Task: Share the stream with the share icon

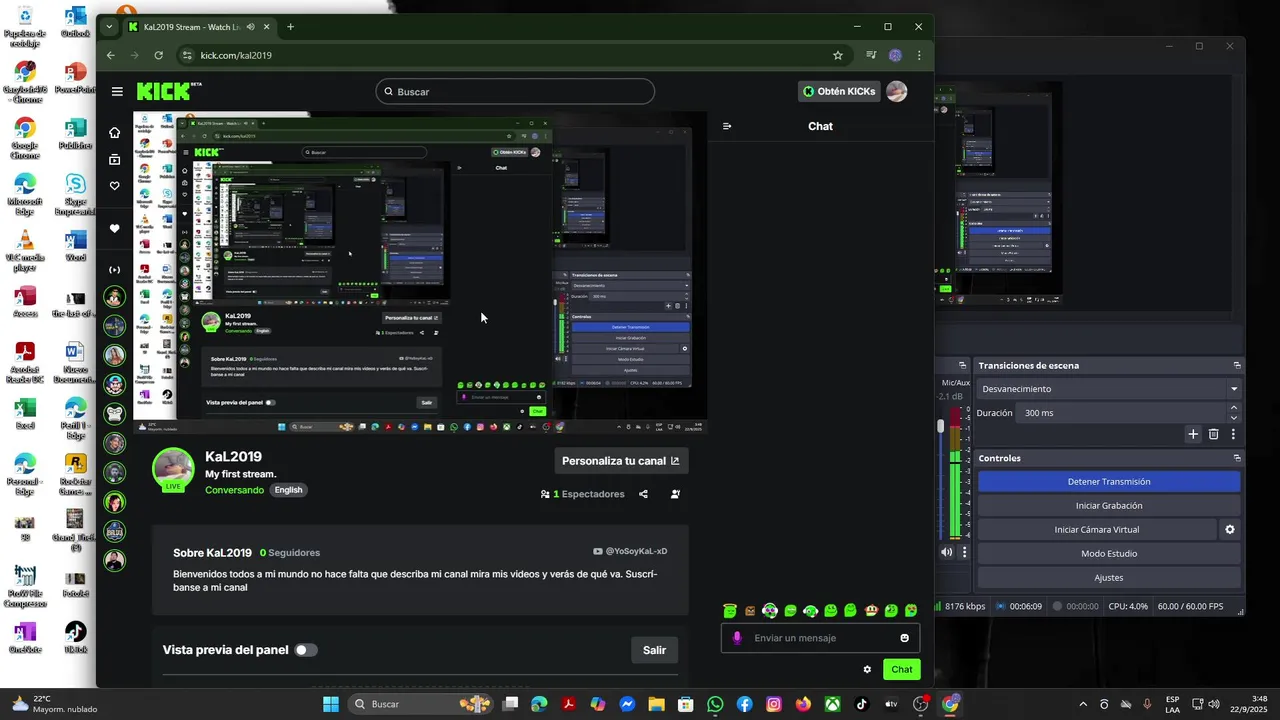Action: [643, 494]
